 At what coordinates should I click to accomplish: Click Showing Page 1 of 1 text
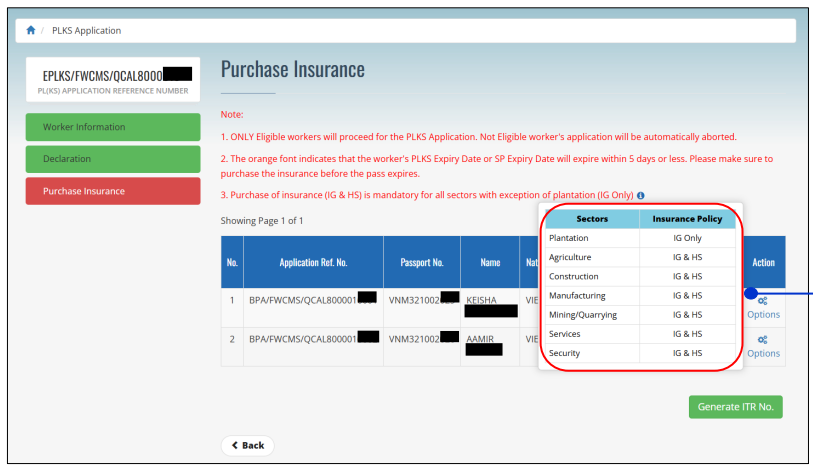point(262,221)
